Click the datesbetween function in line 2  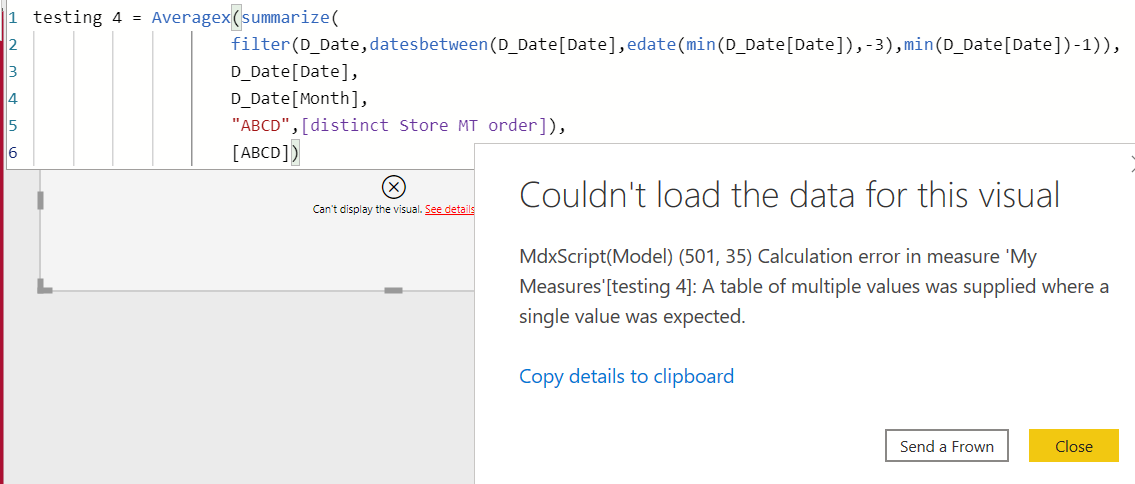(429, 46)
